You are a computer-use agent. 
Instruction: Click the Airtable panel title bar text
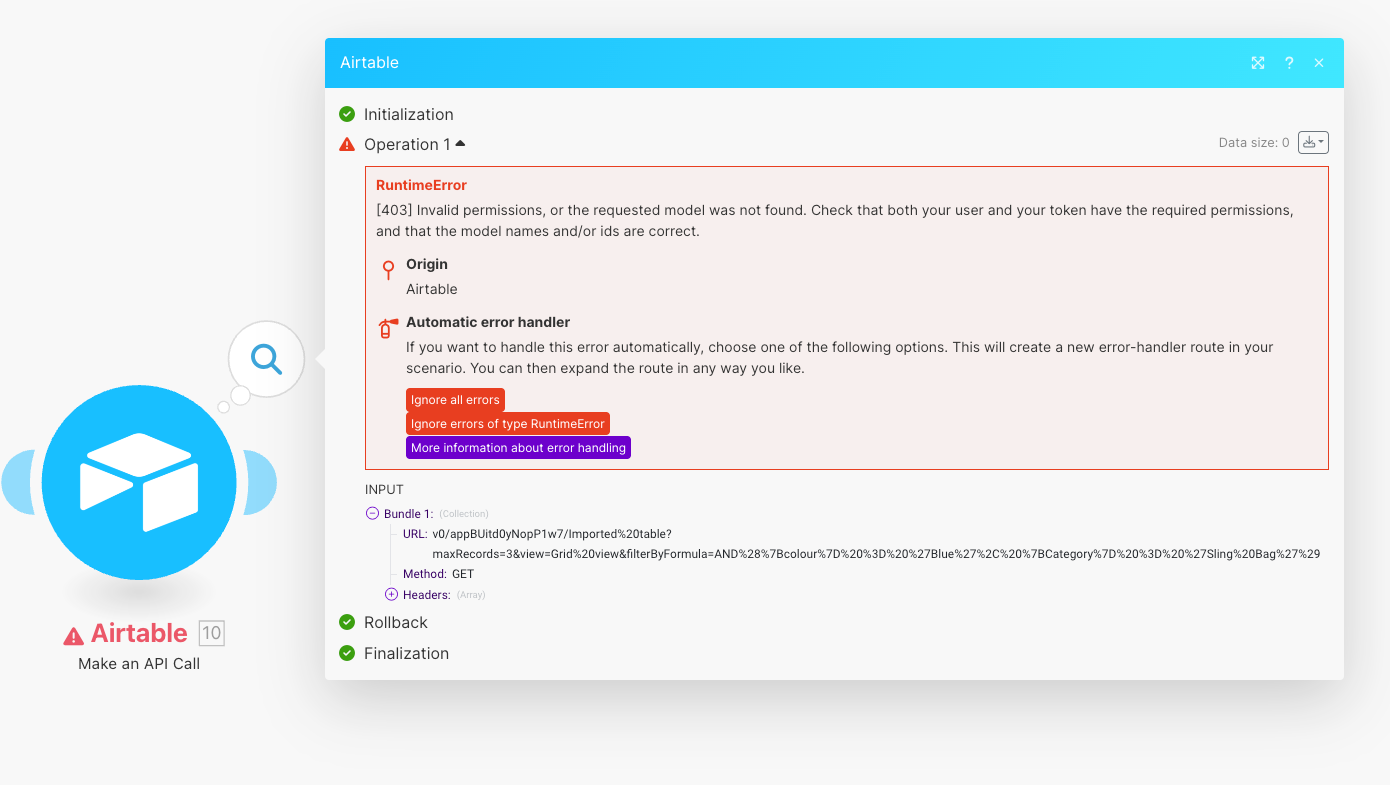pyautogui.click(x=369, y=62)
